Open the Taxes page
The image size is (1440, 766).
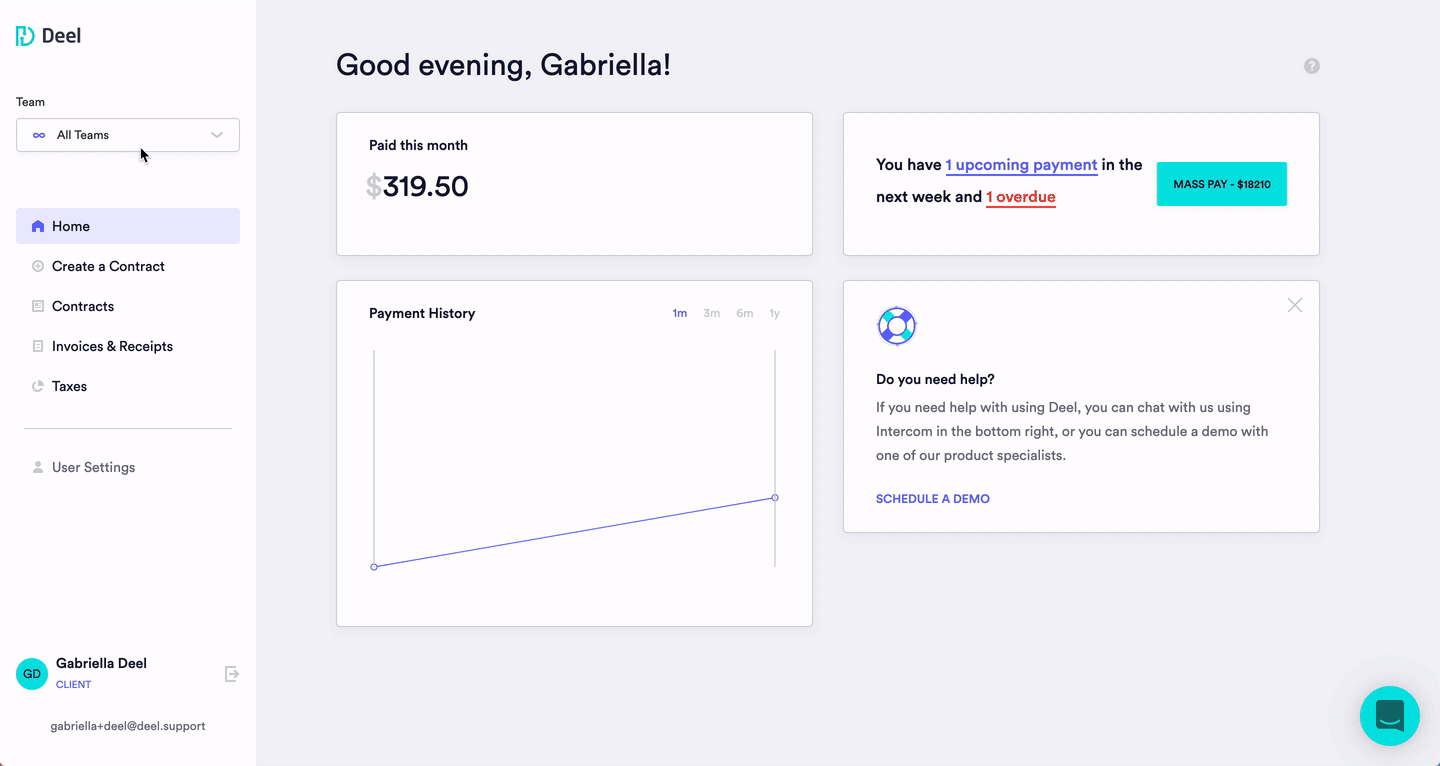(69, 386)
